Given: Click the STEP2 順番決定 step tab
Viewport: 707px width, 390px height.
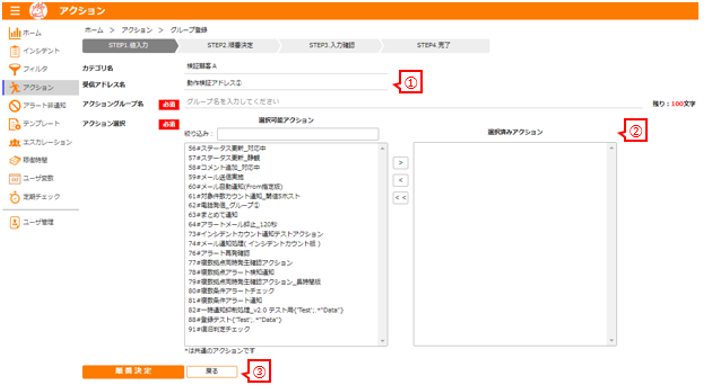Looking at the screenshot, I should click(230, 46).
